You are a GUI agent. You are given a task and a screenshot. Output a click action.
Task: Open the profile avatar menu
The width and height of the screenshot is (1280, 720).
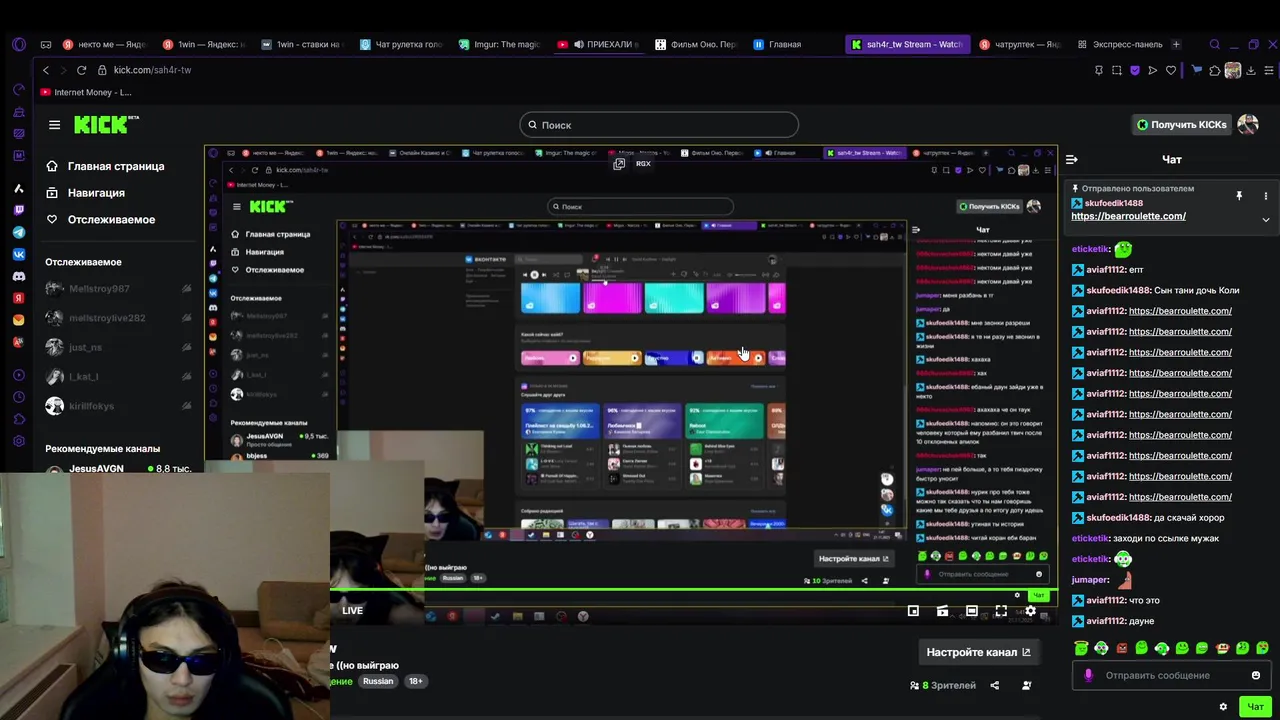1247,124
